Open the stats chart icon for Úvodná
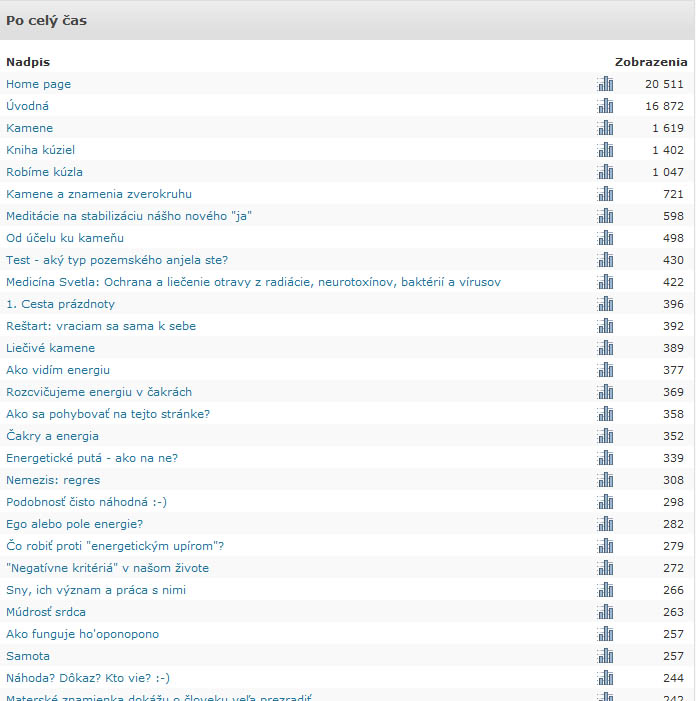The image size is (696, 701). pos(605,106)
